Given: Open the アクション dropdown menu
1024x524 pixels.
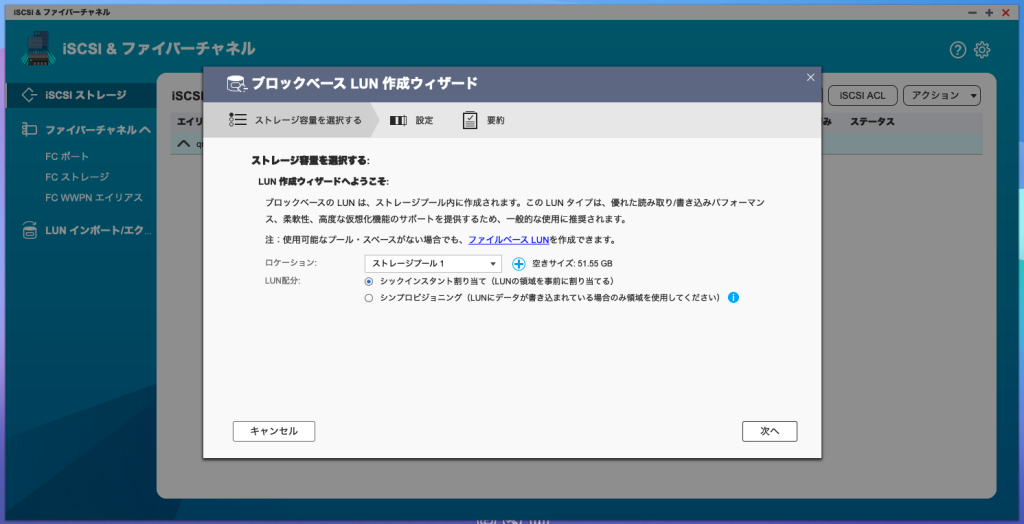Looking at the screenshot, I should tap(941, 95).
